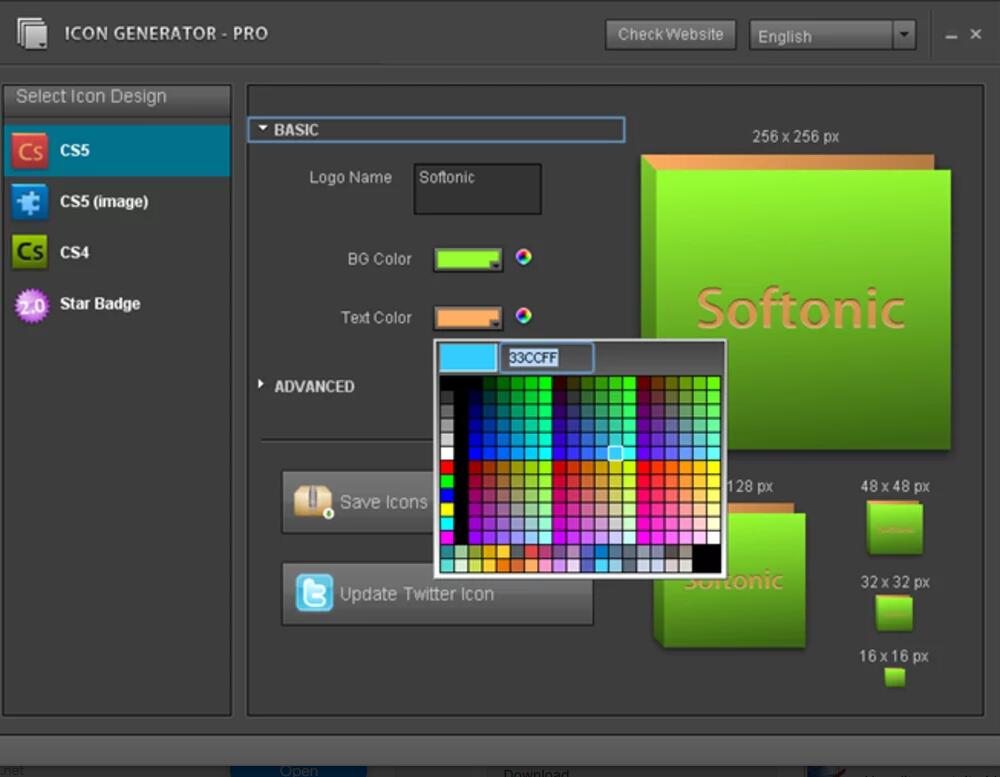This screenshot has height=777, width=1000.
Task: Open the Text Color wheel picker
Action: [x=524, y=316]
